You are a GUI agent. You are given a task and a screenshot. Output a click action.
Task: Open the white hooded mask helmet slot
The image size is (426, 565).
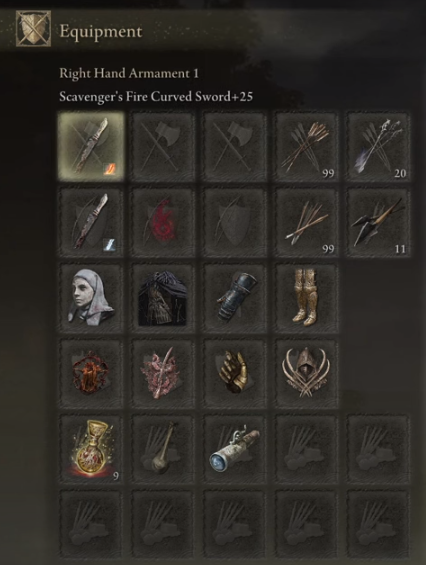[91, 298]
